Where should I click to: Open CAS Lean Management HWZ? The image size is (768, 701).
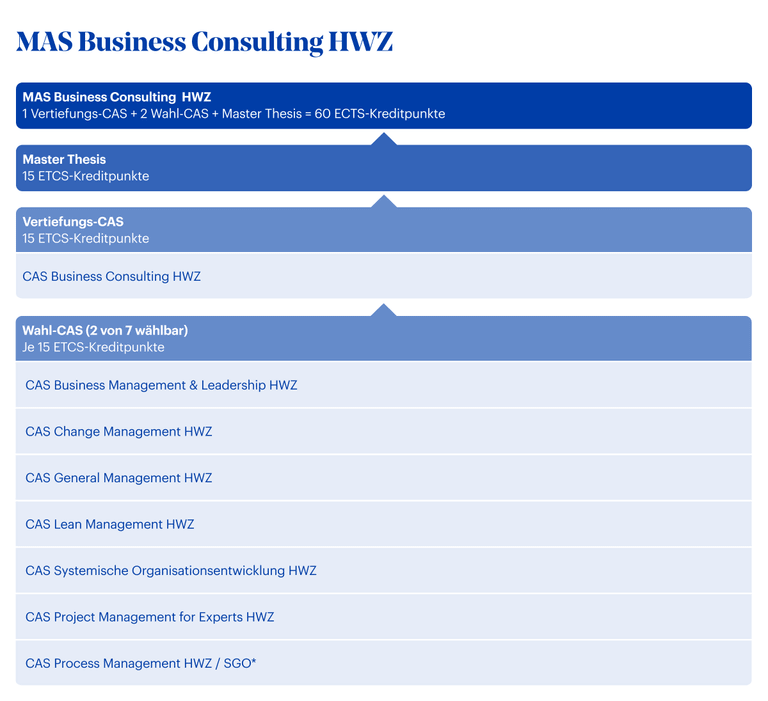[384, 524]
